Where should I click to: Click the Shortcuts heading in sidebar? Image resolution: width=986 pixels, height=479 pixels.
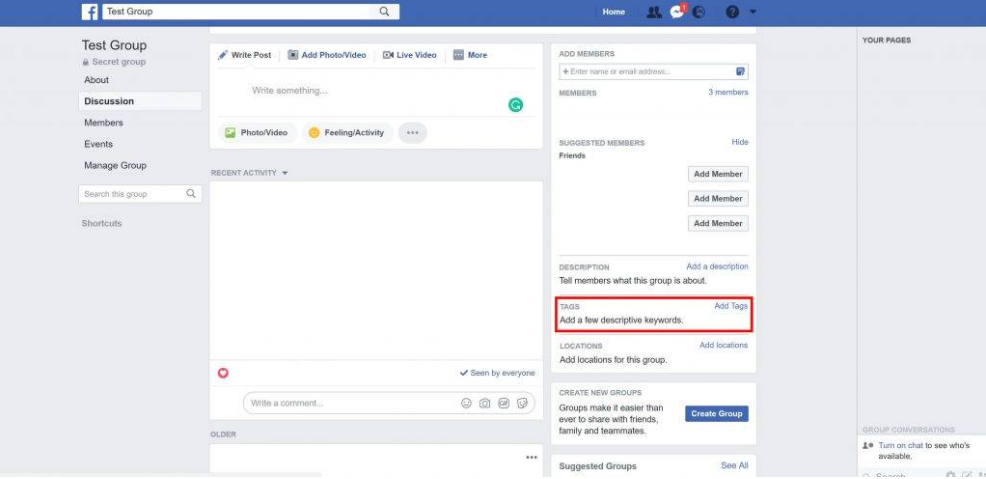pyautogui.click(x=102, y=224)
